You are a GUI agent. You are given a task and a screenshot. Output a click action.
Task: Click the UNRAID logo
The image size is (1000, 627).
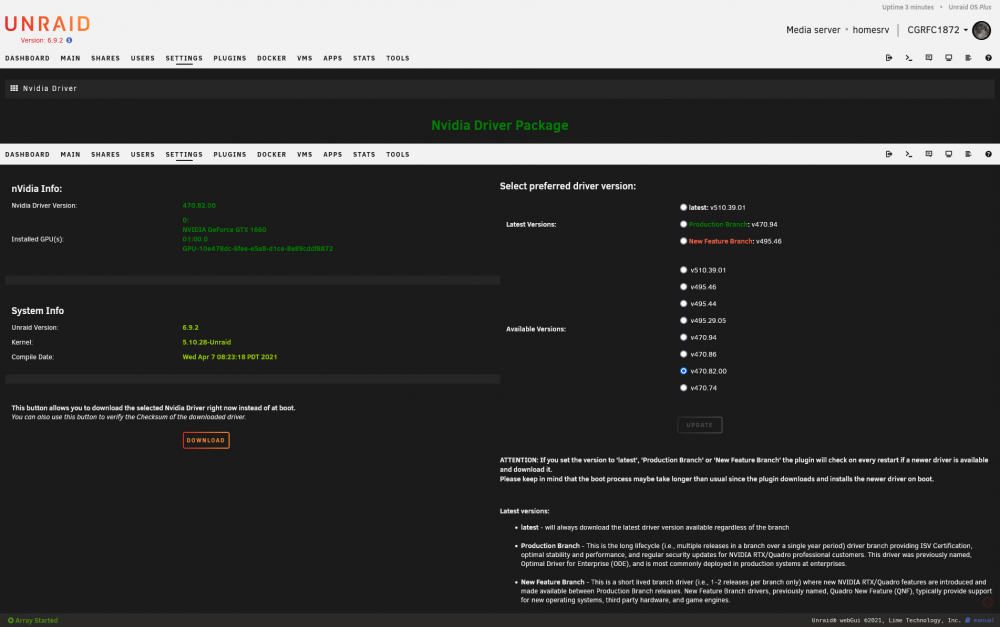pos(47,24)
